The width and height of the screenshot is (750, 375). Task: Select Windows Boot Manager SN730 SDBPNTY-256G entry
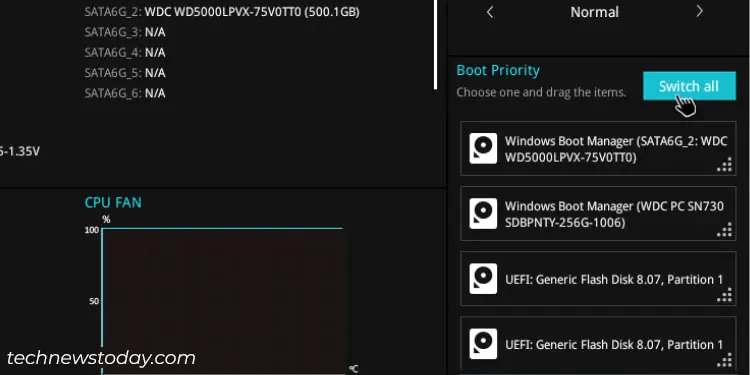point(598,213)
